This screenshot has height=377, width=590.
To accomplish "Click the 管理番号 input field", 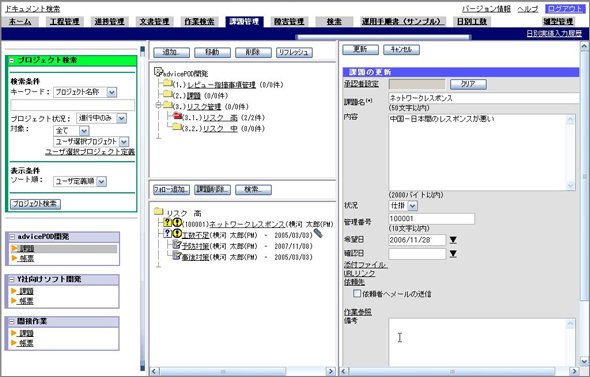I will (431, 219).
